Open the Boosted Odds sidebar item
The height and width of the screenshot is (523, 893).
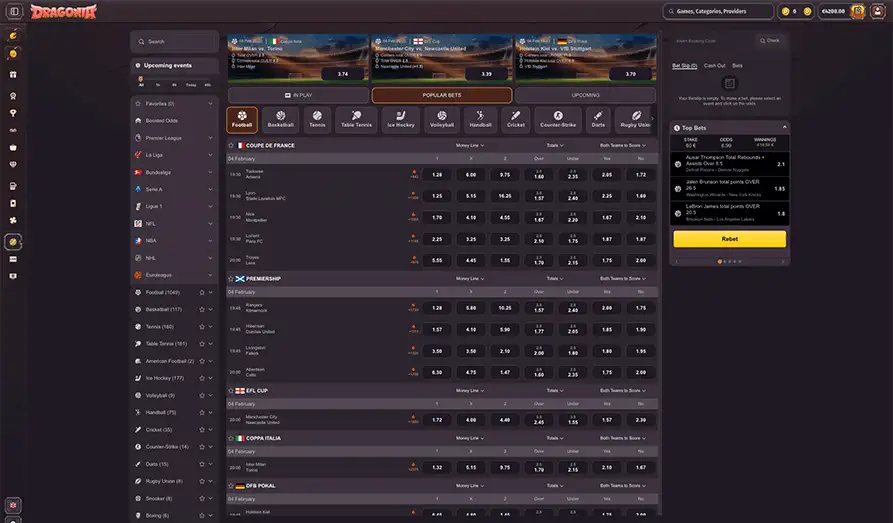click(x=174, y=121)
